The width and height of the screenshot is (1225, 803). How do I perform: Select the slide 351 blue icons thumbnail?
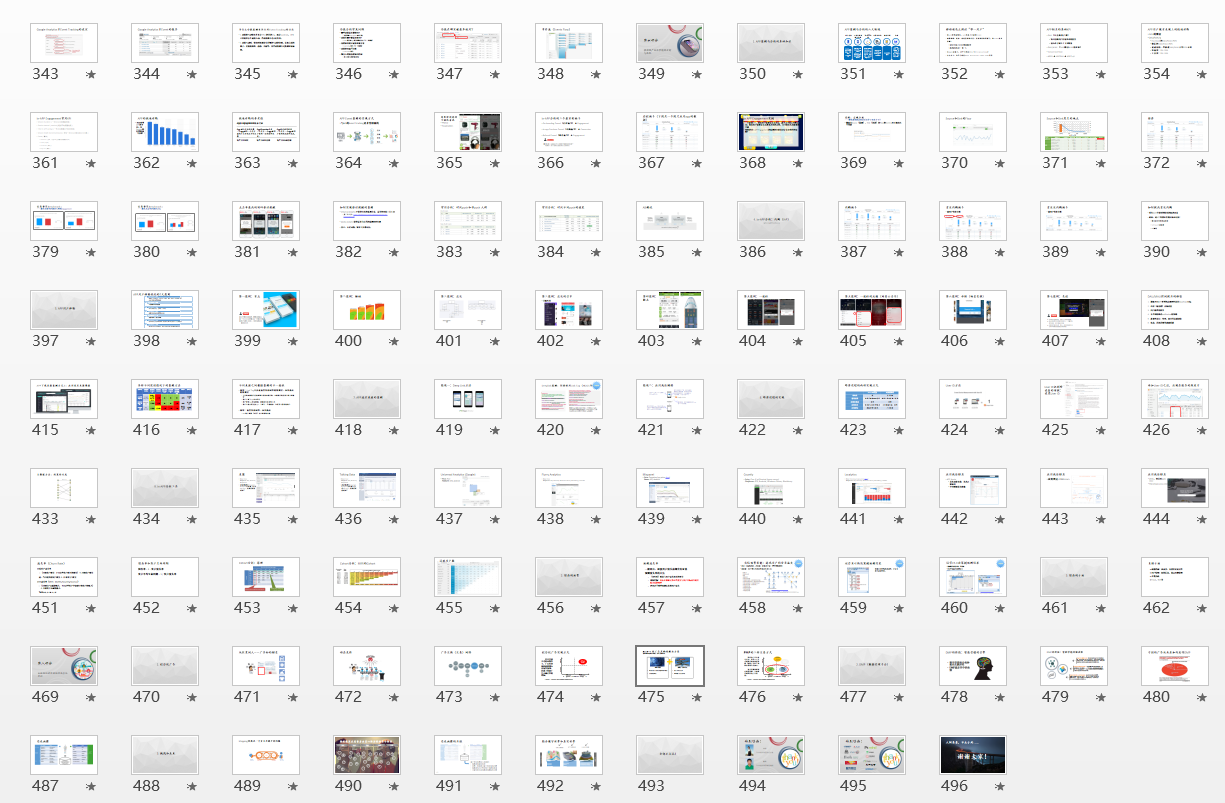point(872,43)
